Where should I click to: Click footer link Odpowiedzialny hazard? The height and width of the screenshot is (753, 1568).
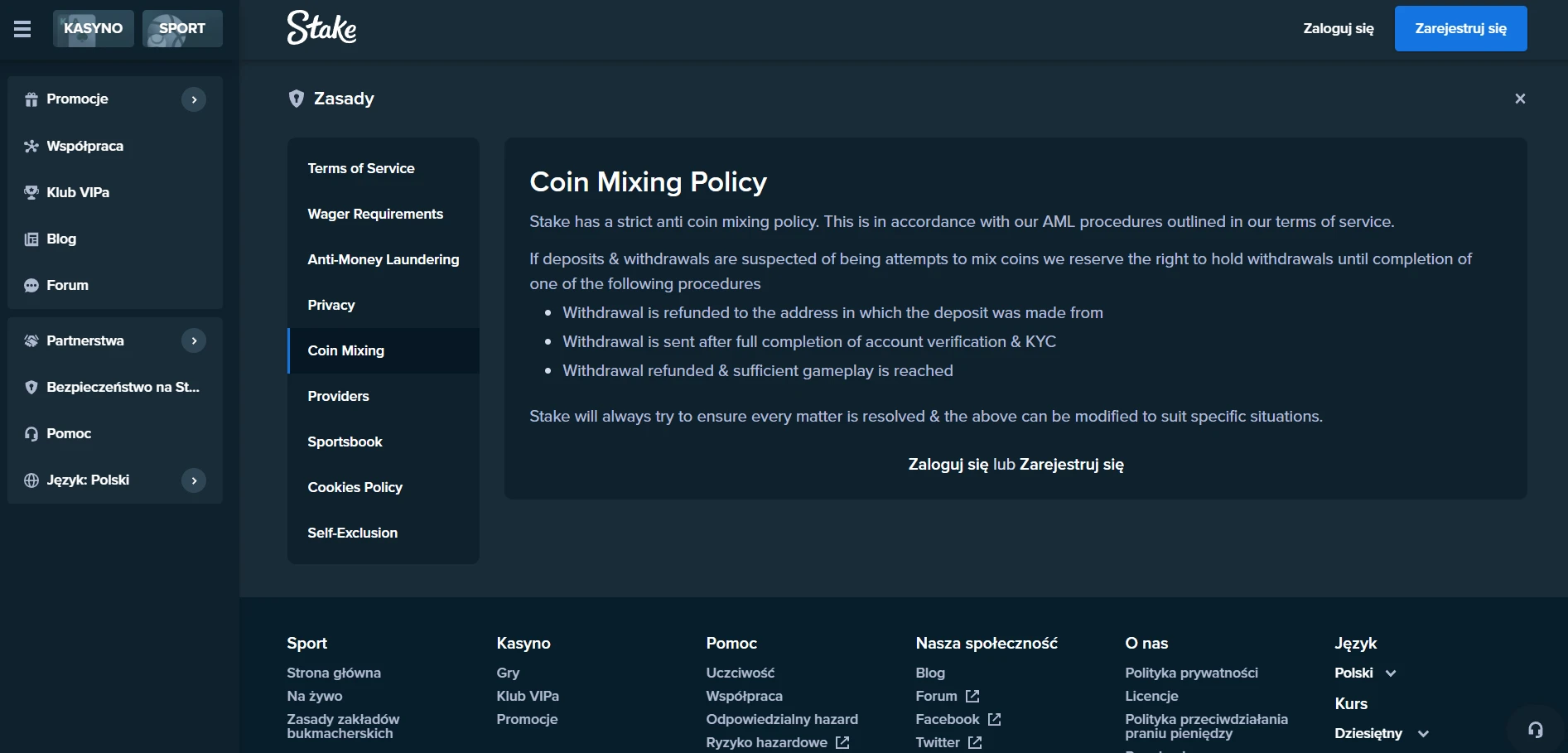[782, 719]
